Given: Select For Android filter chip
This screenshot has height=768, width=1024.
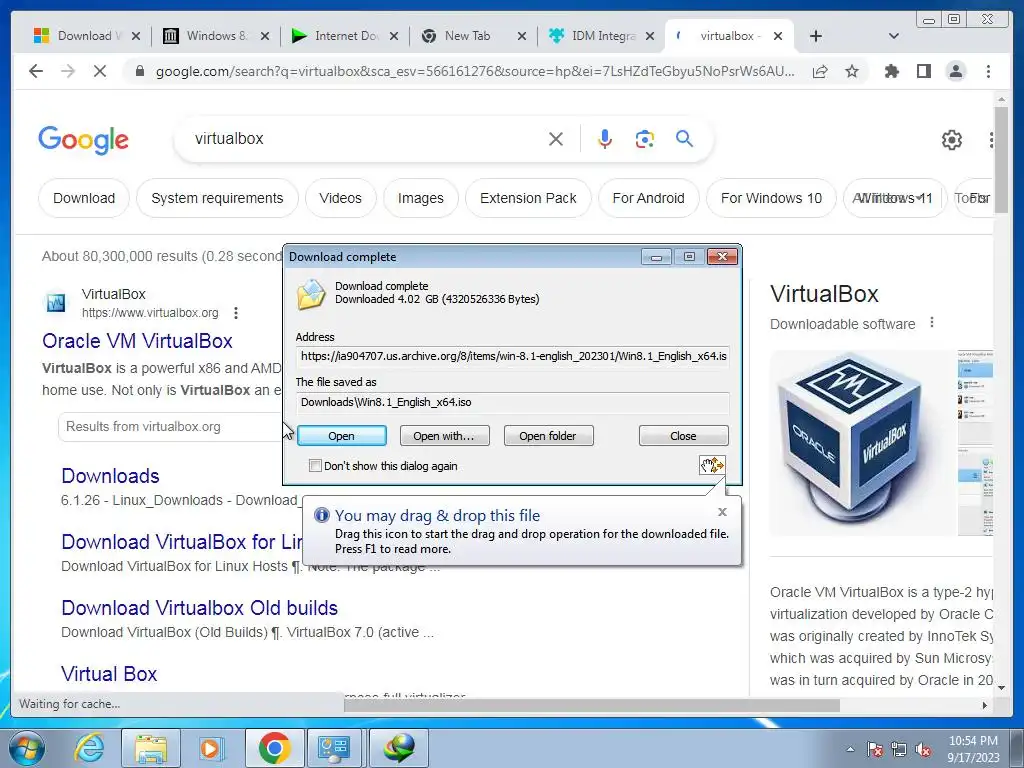Looking at the screenshot, I should pos(648,198).
